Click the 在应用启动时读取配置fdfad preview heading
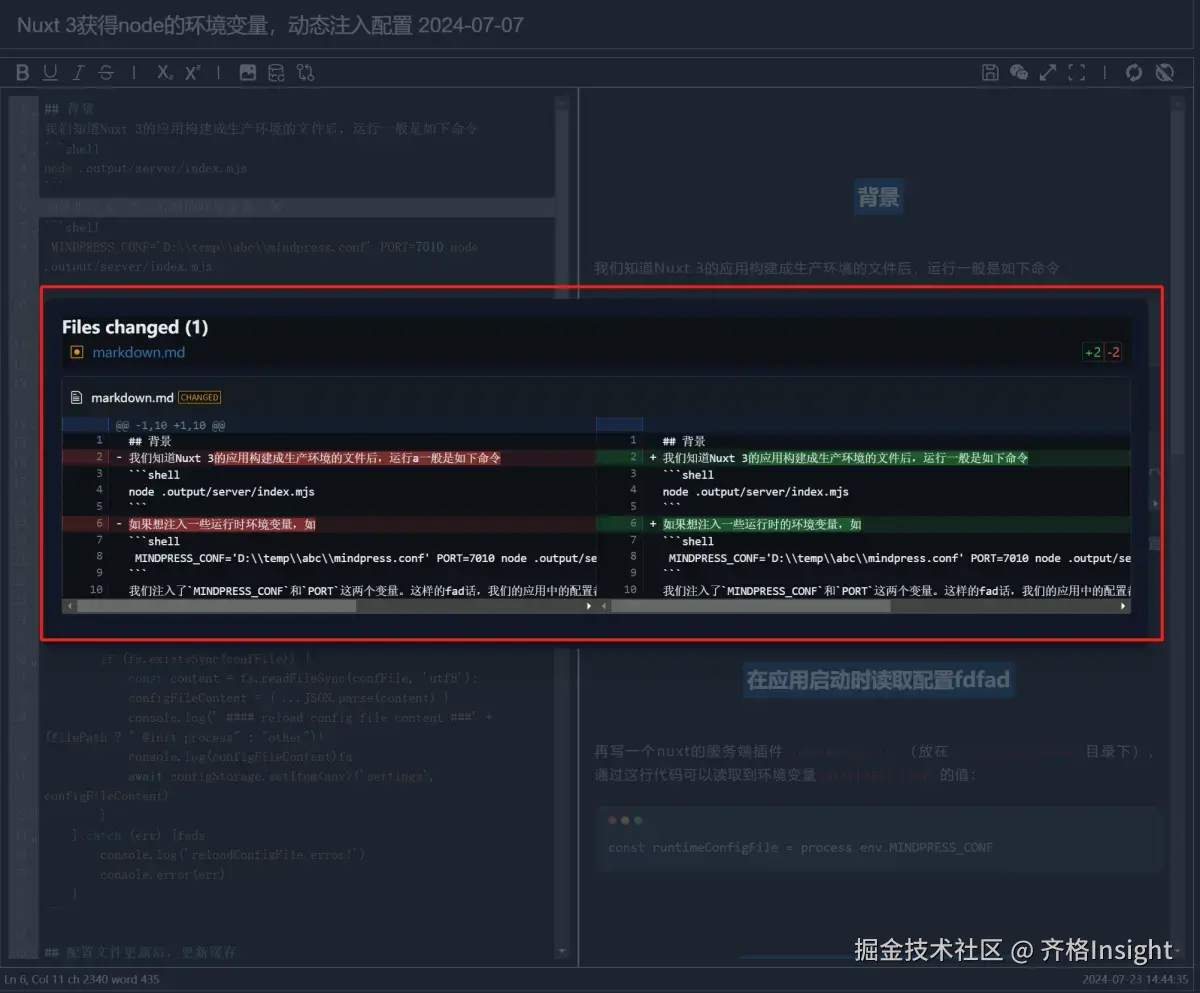 879,680
